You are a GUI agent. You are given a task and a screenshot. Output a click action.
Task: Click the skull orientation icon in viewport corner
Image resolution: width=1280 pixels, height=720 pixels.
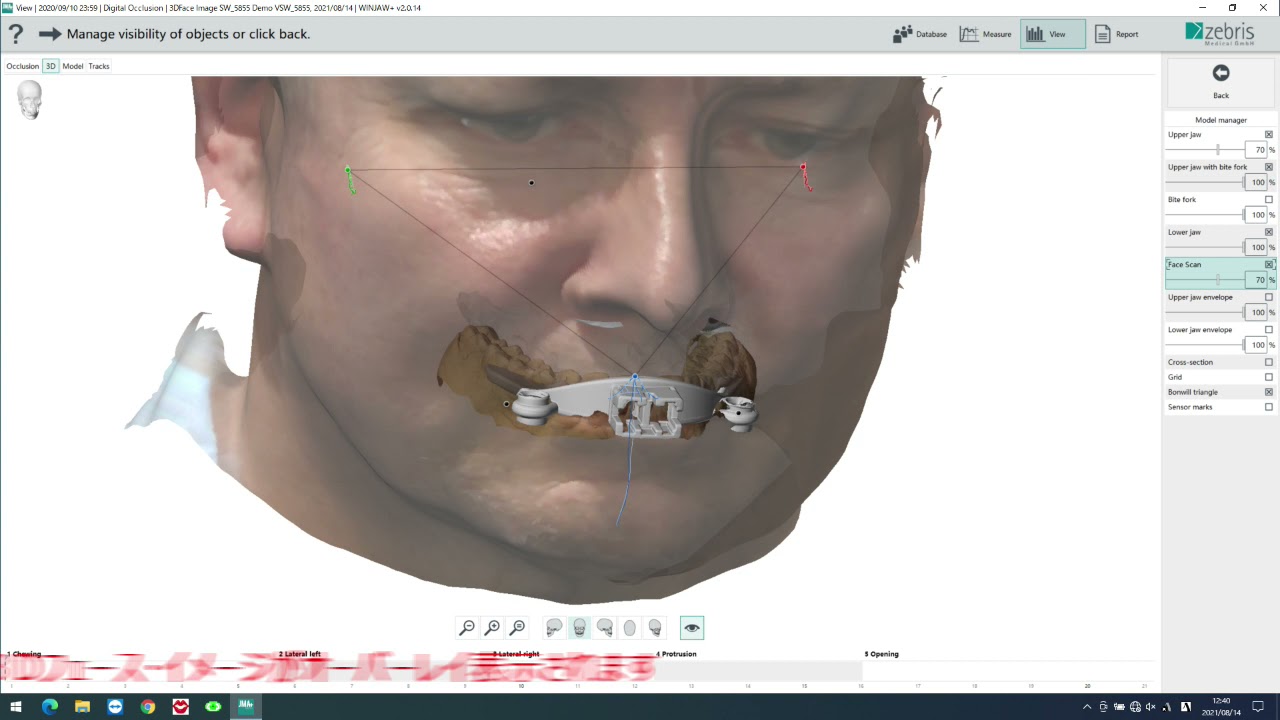click(x=30, y=100)
